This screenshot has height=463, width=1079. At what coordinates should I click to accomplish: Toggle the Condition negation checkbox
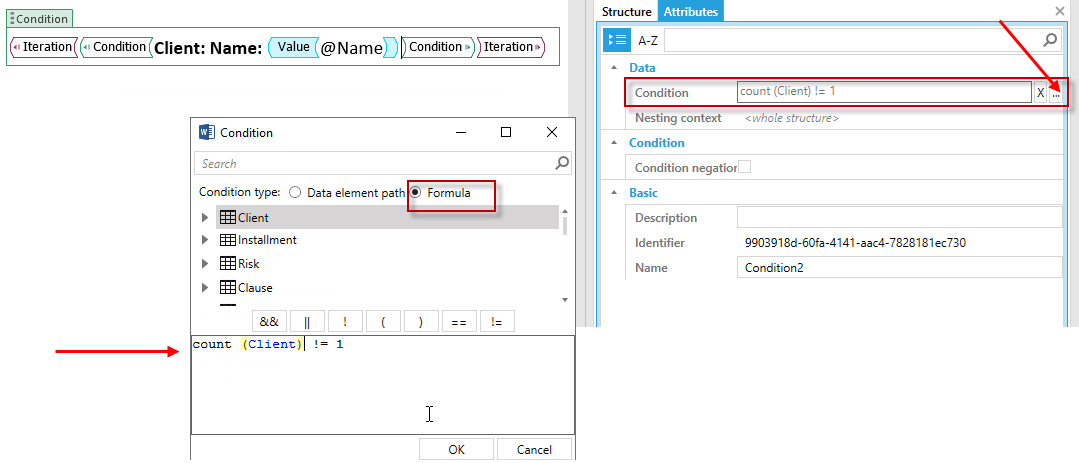click(x=744, y=167)
